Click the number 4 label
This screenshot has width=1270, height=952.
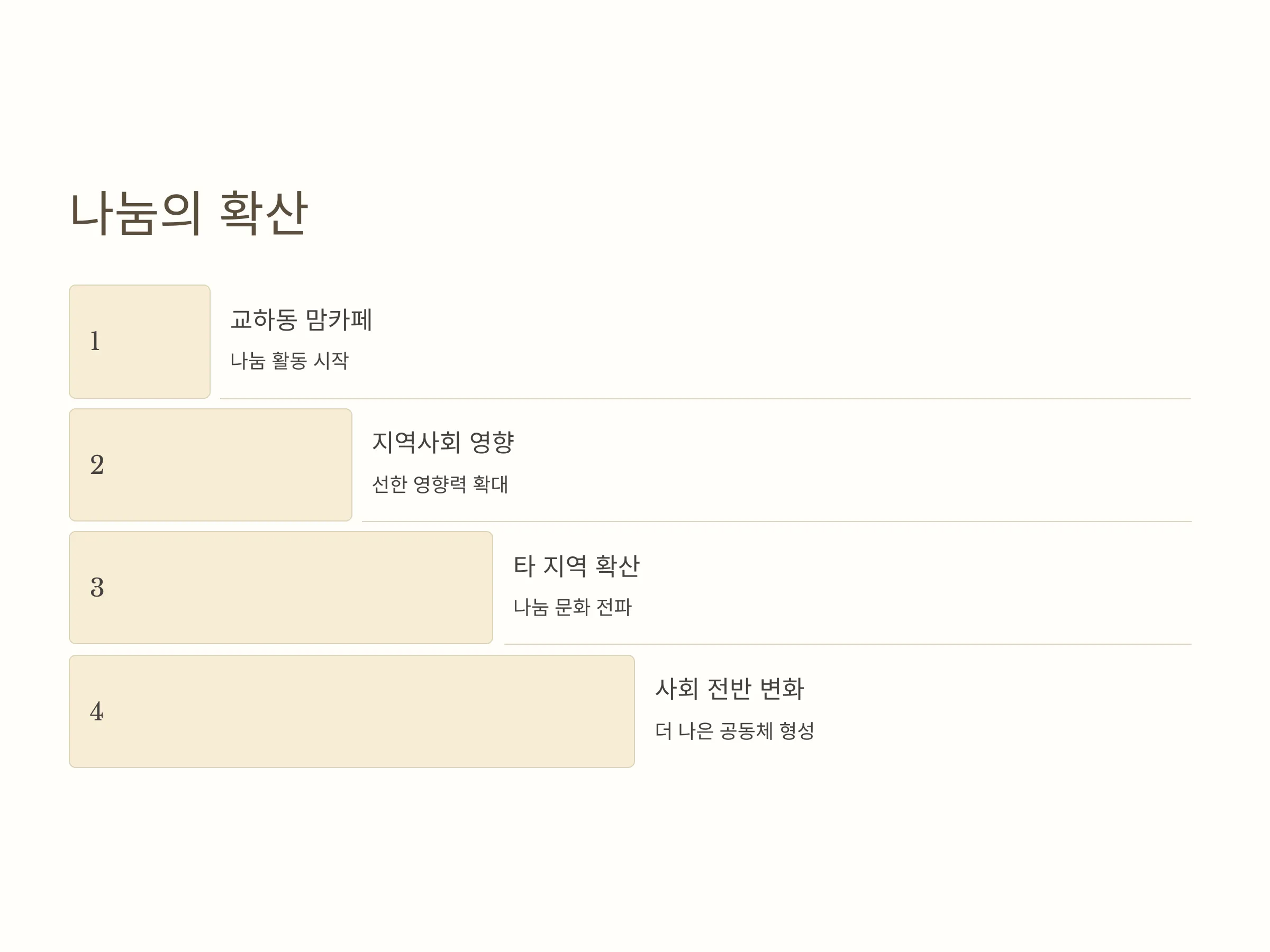click(x=96, y=711)
